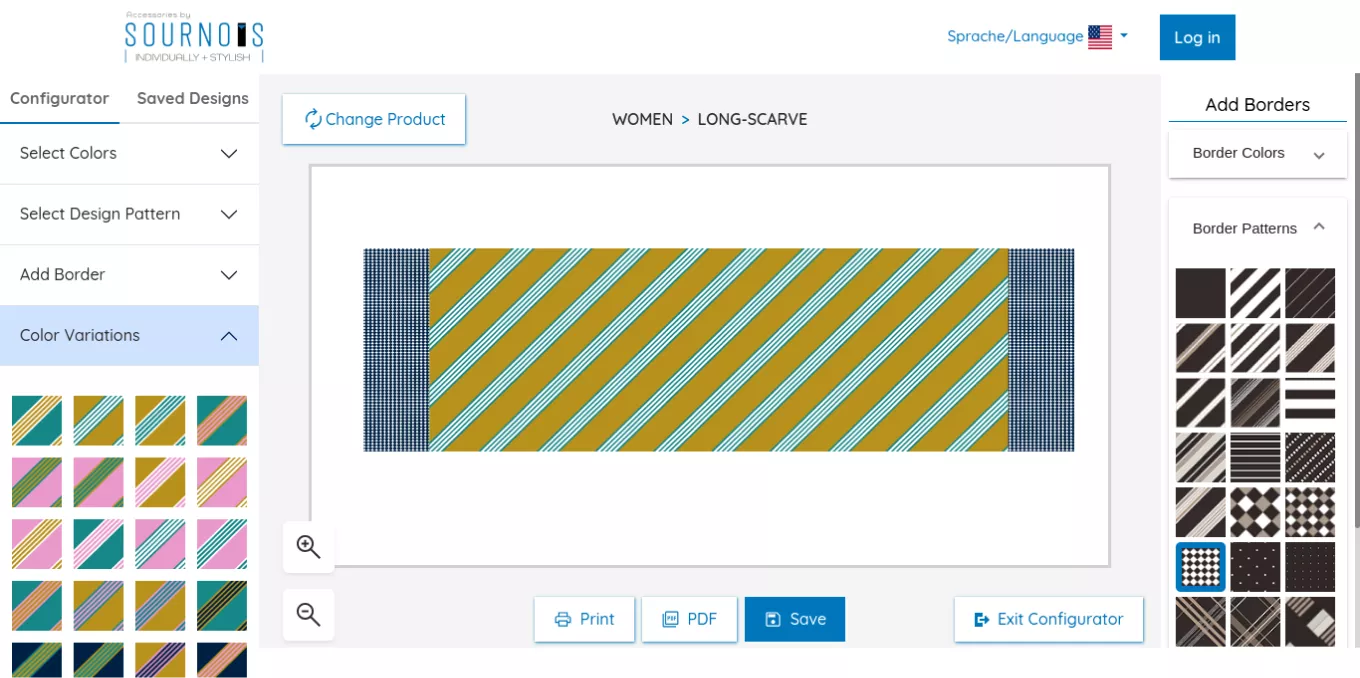Click the Change Product button
Viewport: 1360px width, 678px height.
[374, 119]
